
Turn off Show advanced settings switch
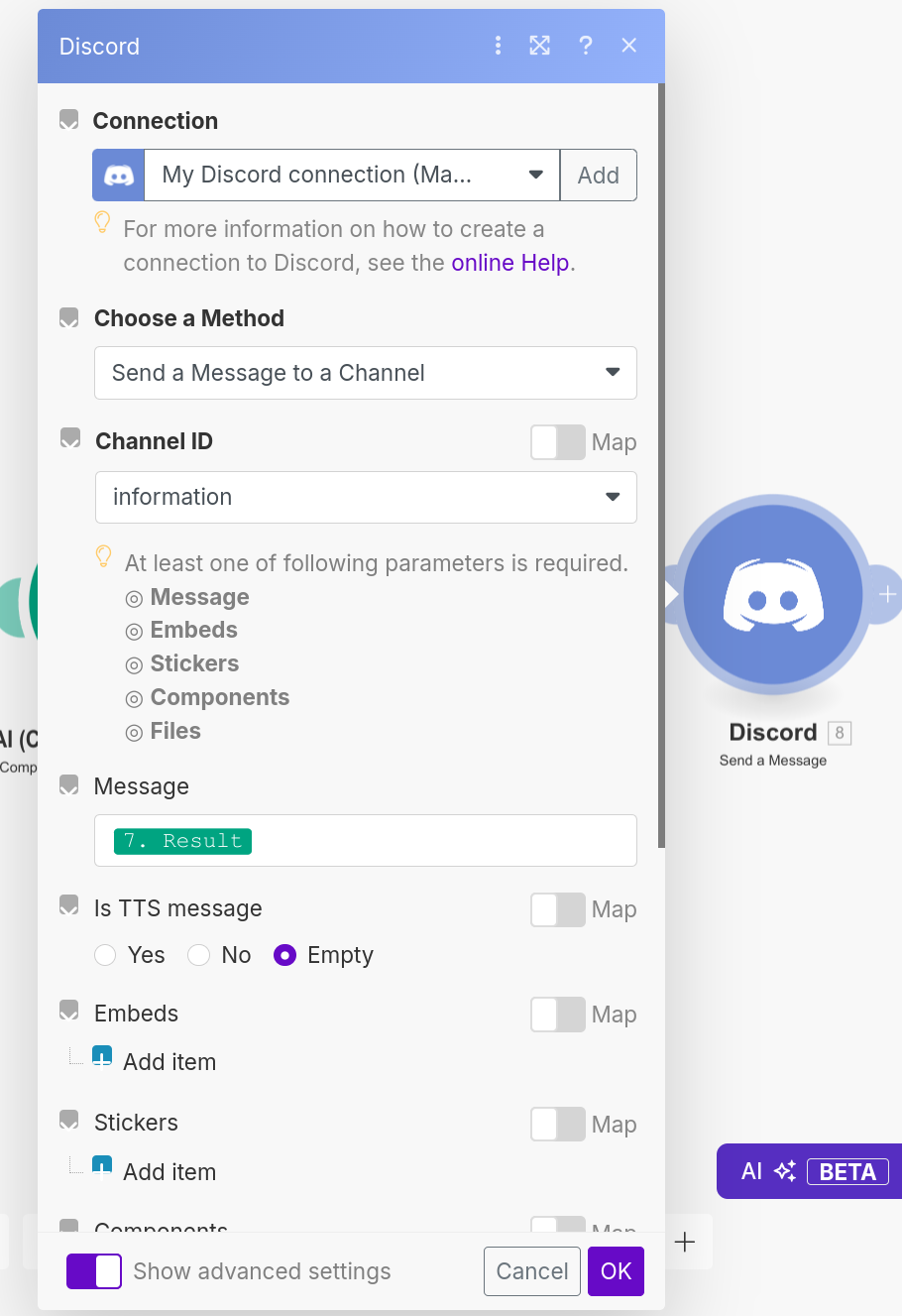tap(94, 1271)
